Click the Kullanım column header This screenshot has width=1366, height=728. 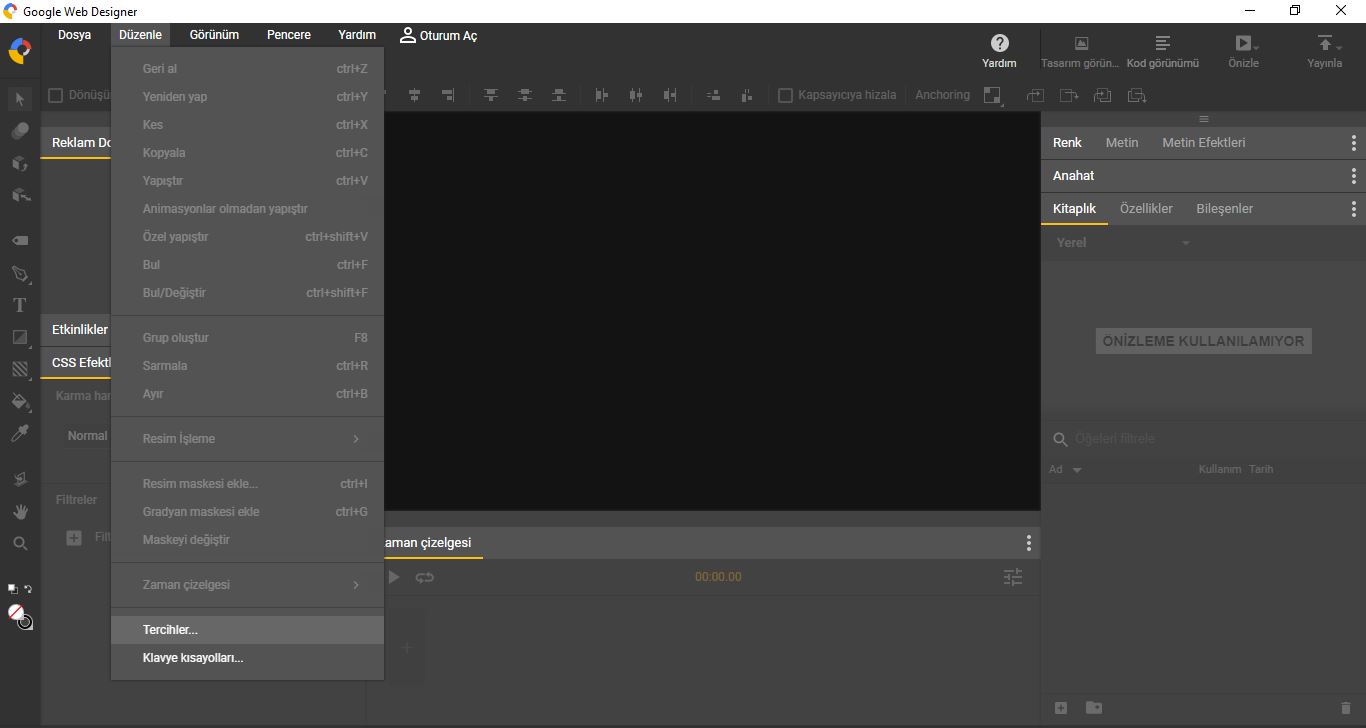1219,469
